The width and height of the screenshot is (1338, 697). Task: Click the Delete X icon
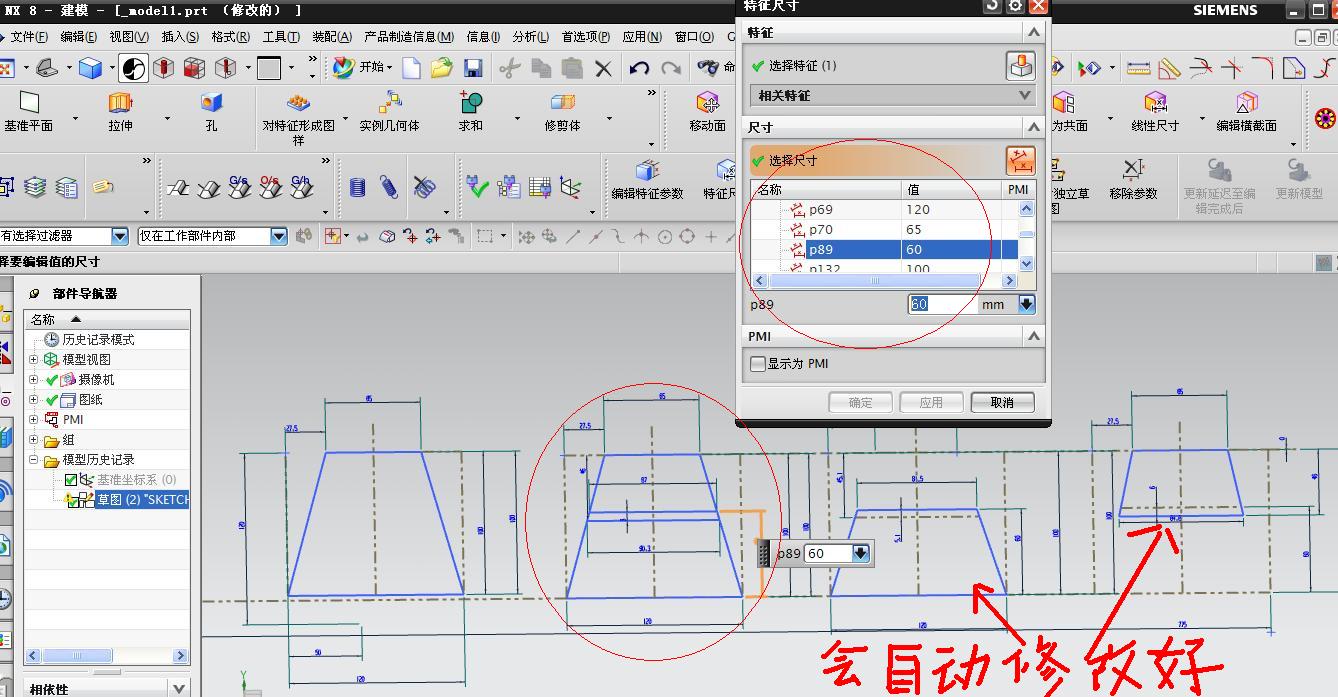(603, 68)
